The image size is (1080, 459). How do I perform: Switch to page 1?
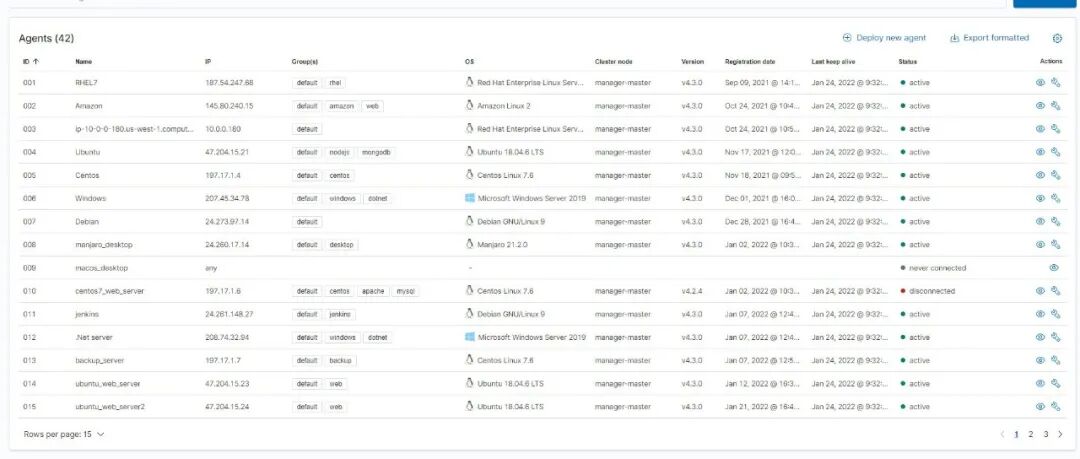coord(1016,434)
